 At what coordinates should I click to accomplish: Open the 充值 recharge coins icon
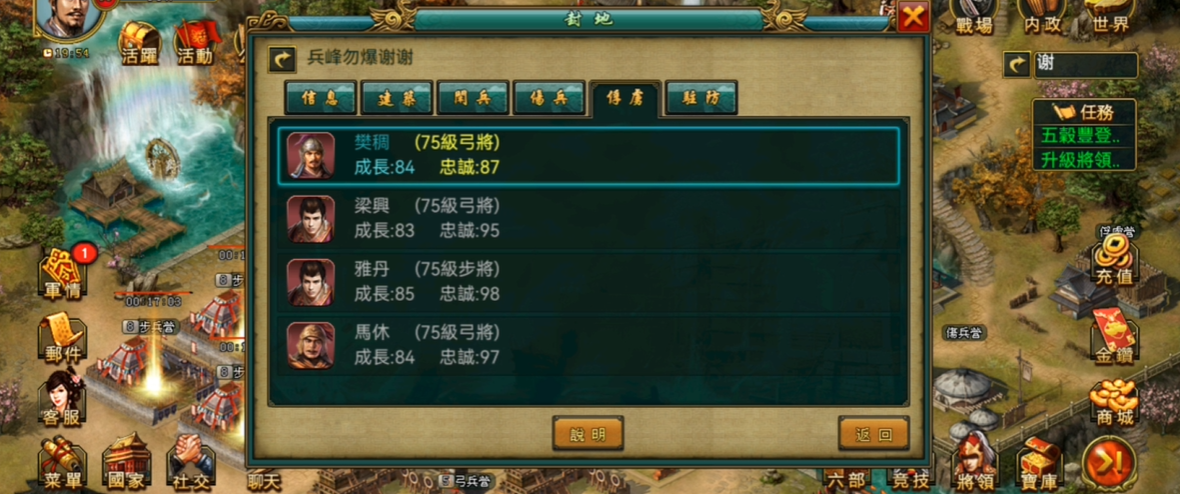(x=1115, y=261)
